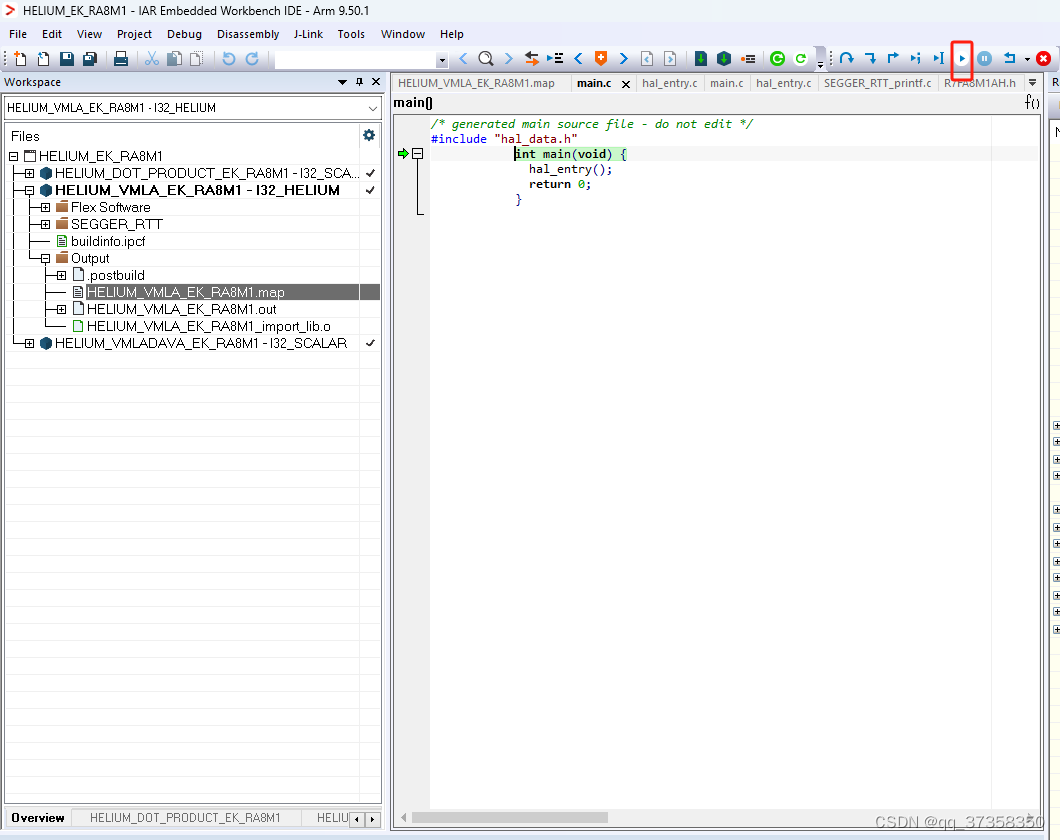This screenshot has height=840, width=1060.
Task: Expand HELIUM_VMLA_EK_RA8M1.out node
Action: point(62,310)
